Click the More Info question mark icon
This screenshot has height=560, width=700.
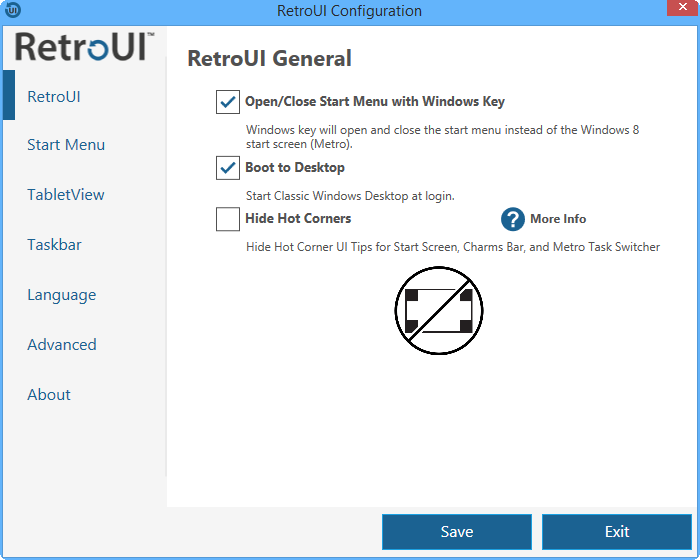tap(512, 219)
